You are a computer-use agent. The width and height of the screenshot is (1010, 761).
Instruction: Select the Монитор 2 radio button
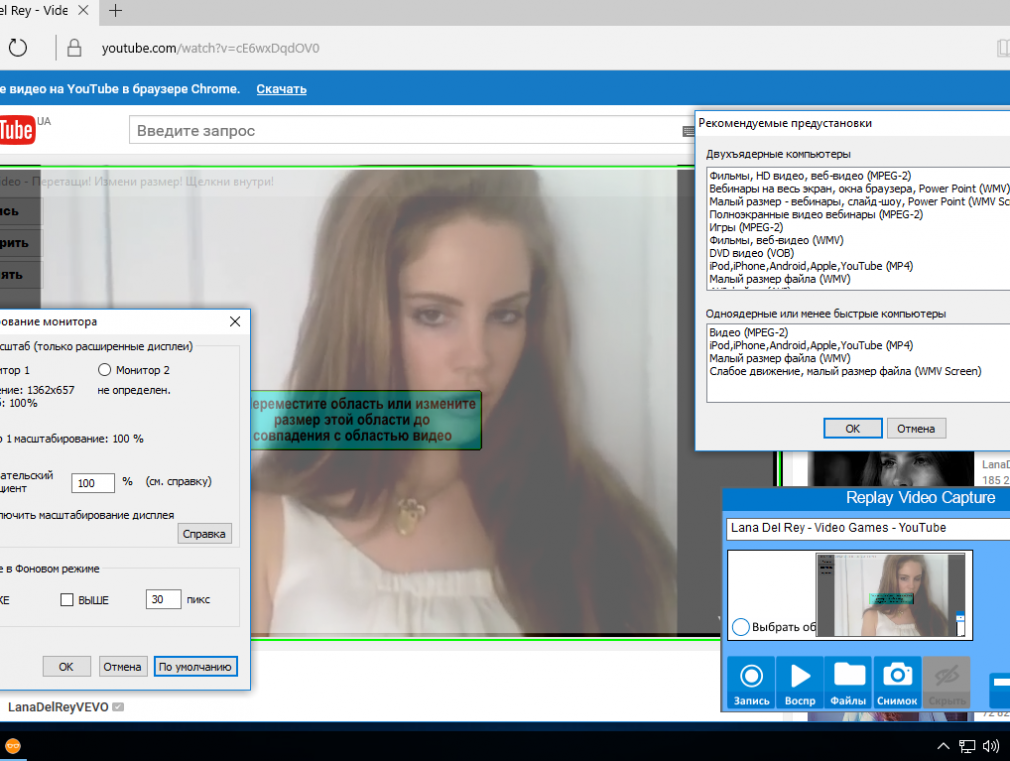[x=104, y=370]
